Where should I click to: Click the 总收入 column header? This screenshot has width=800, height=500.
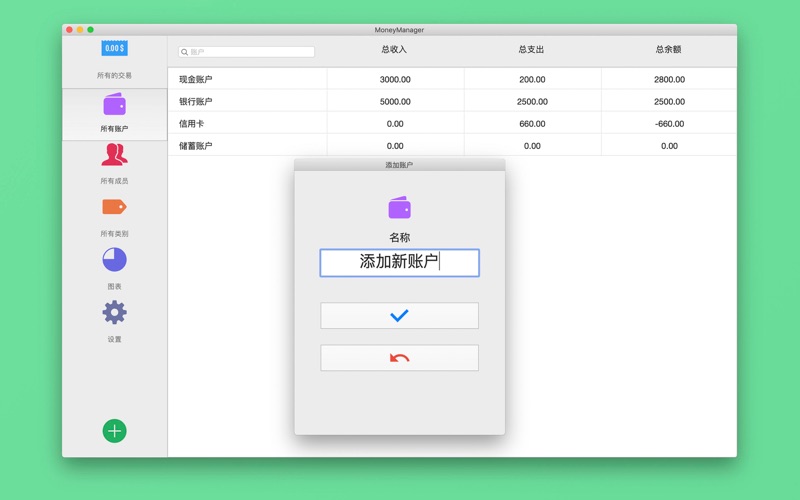pyautogui.click(x=394, y=49)
